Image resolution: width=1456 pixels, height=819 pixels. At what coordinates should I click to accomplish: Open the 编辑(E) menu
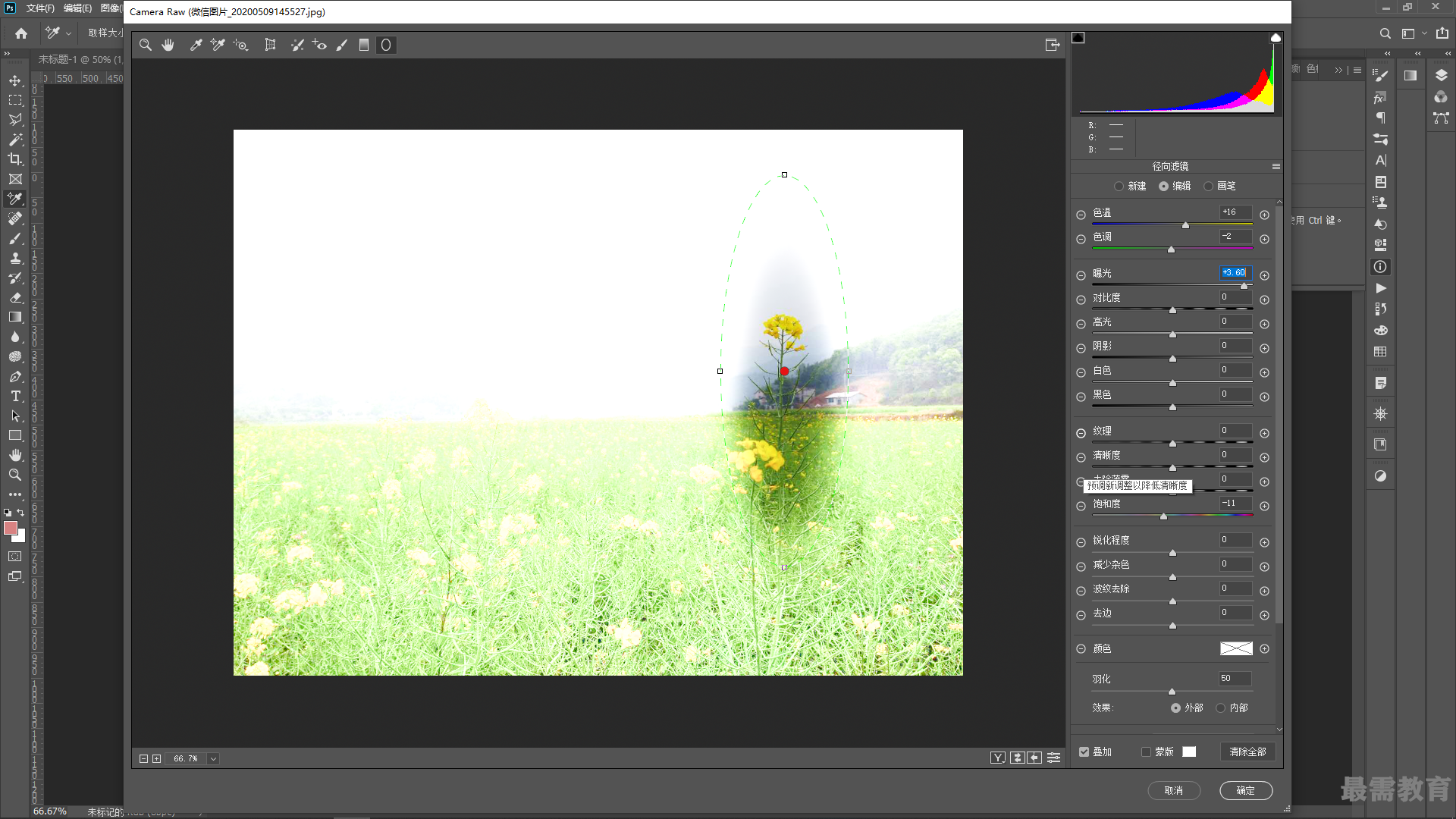click(x=77, y=8)
